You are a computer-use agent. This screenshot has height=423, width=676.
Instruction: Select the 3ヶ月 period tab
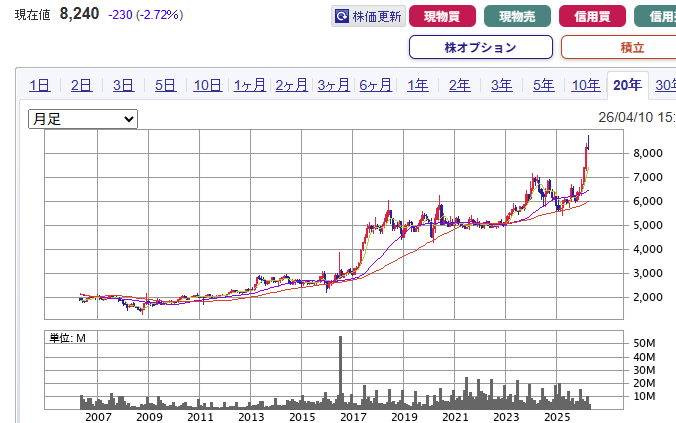334,85
